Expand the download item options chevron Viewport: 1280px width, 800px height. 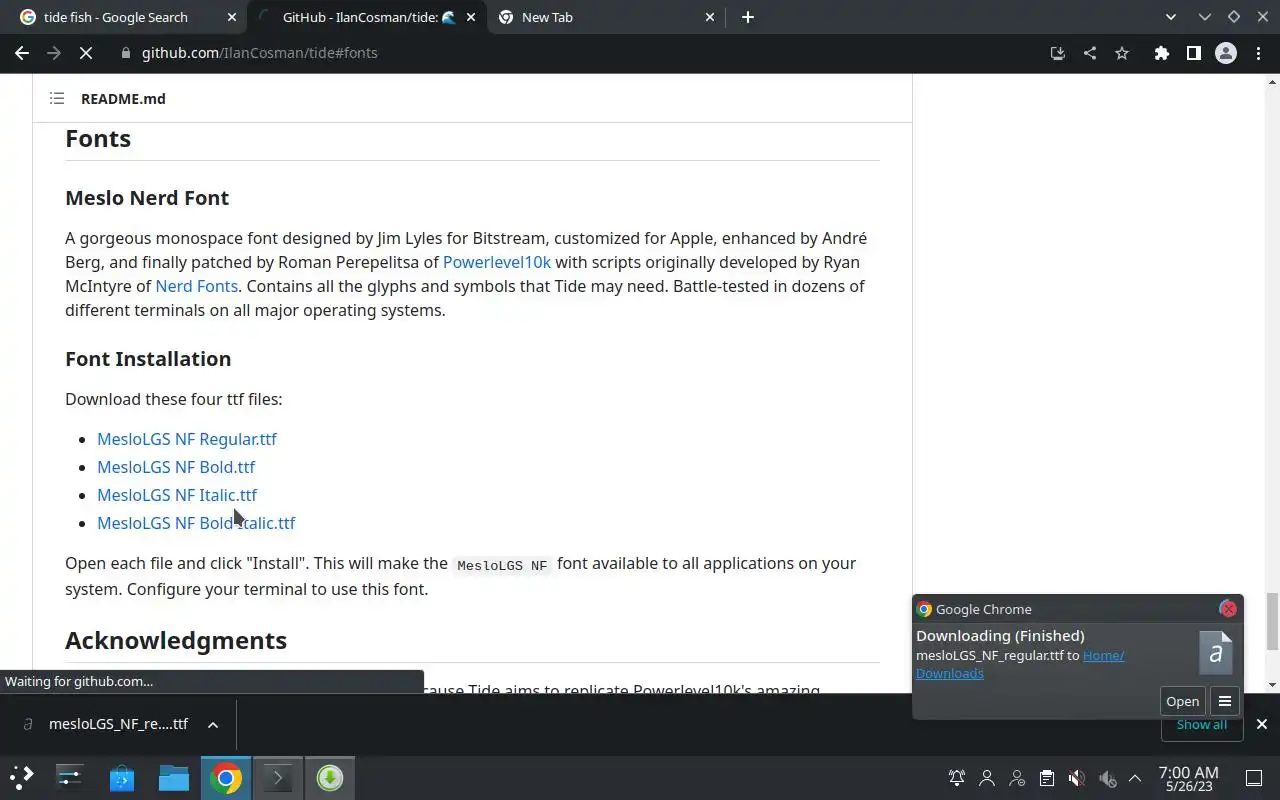(213, 724)
